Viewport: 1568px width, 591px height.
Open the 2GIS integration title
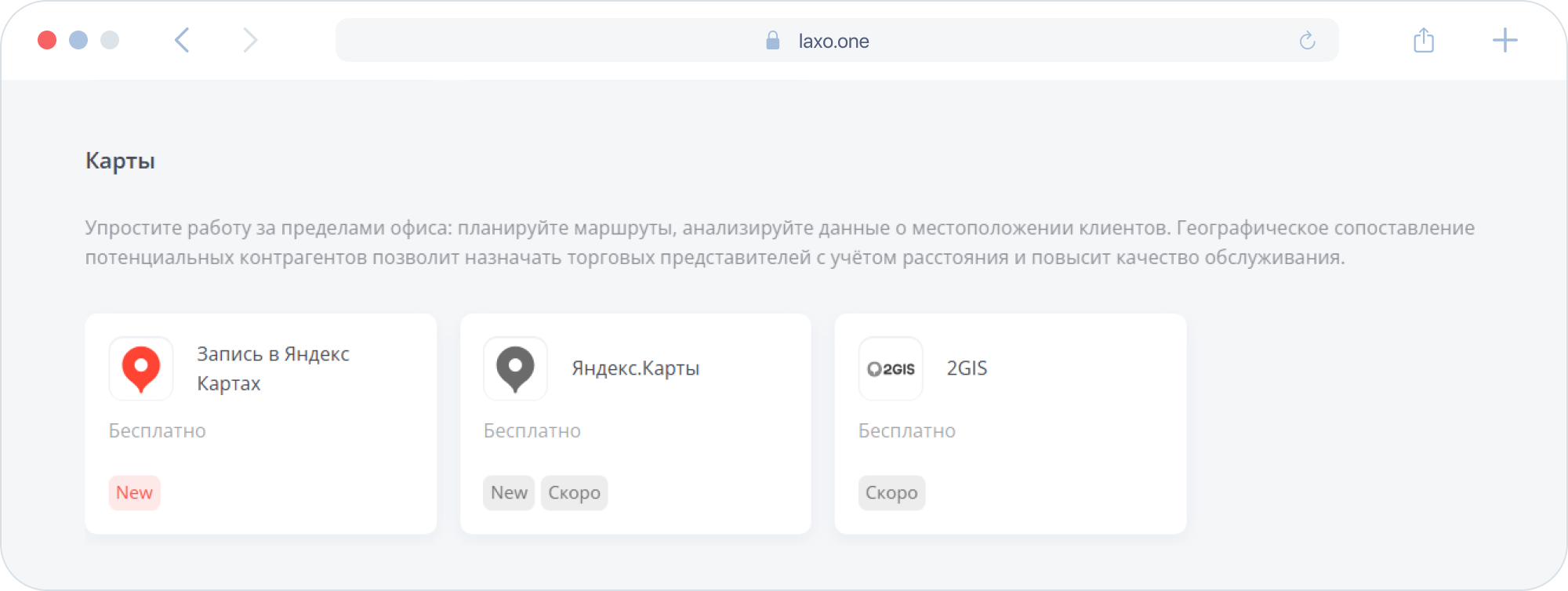point(967,368)
